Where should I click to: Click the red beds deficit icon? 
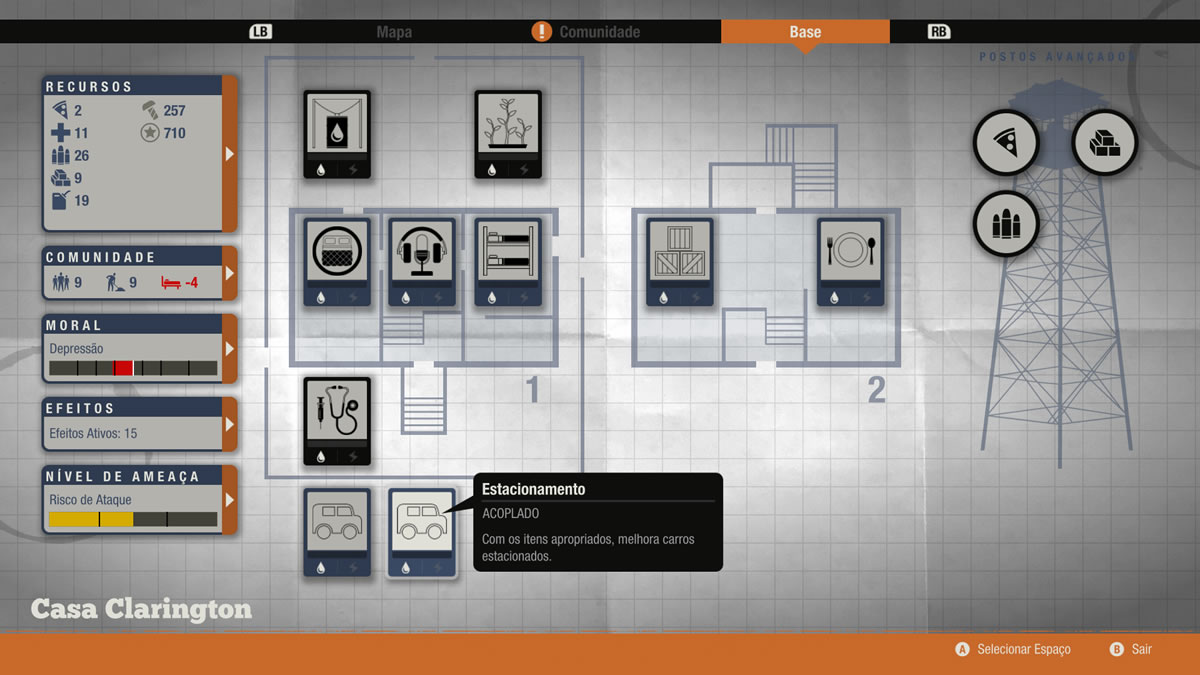[170, 283]
